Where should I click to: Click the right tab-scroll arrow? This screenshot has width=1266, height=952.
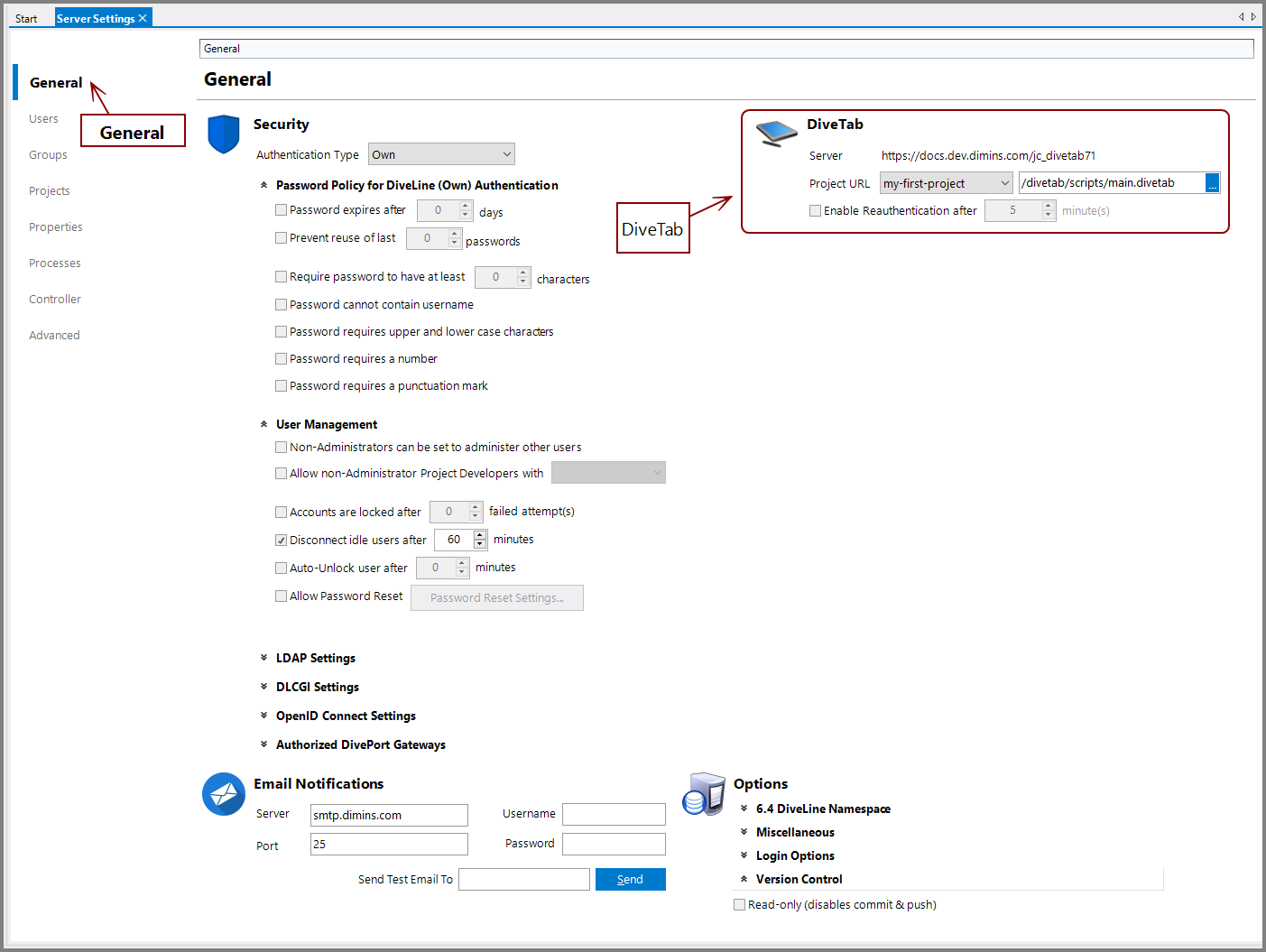click(x=1253, y=16)
